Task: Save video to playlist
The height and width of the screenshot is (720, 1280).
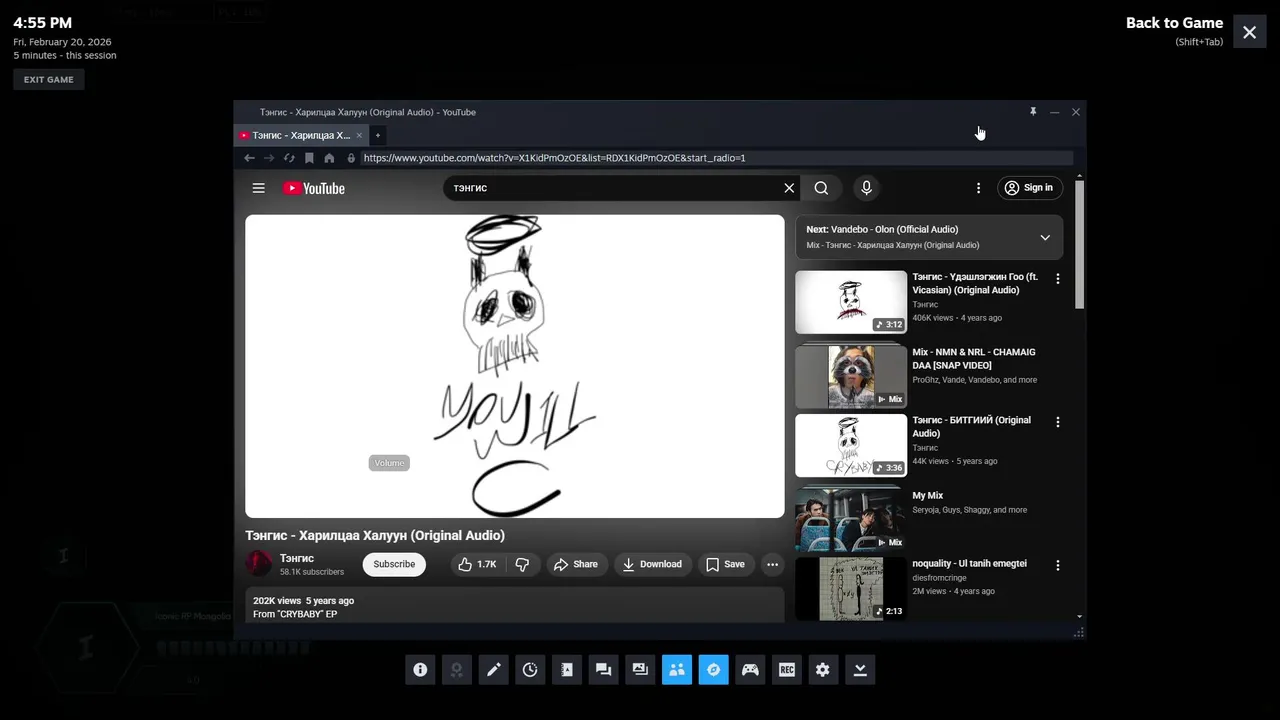Action: point(725,564)
